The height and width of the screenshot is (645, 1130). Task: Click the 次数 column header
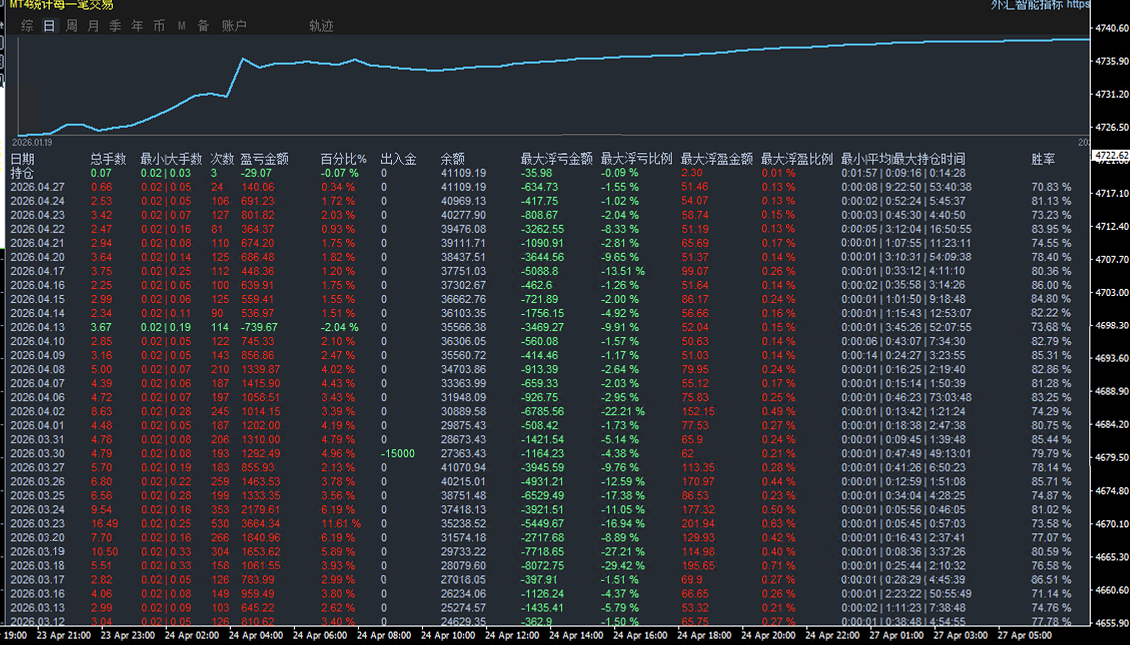222,159
